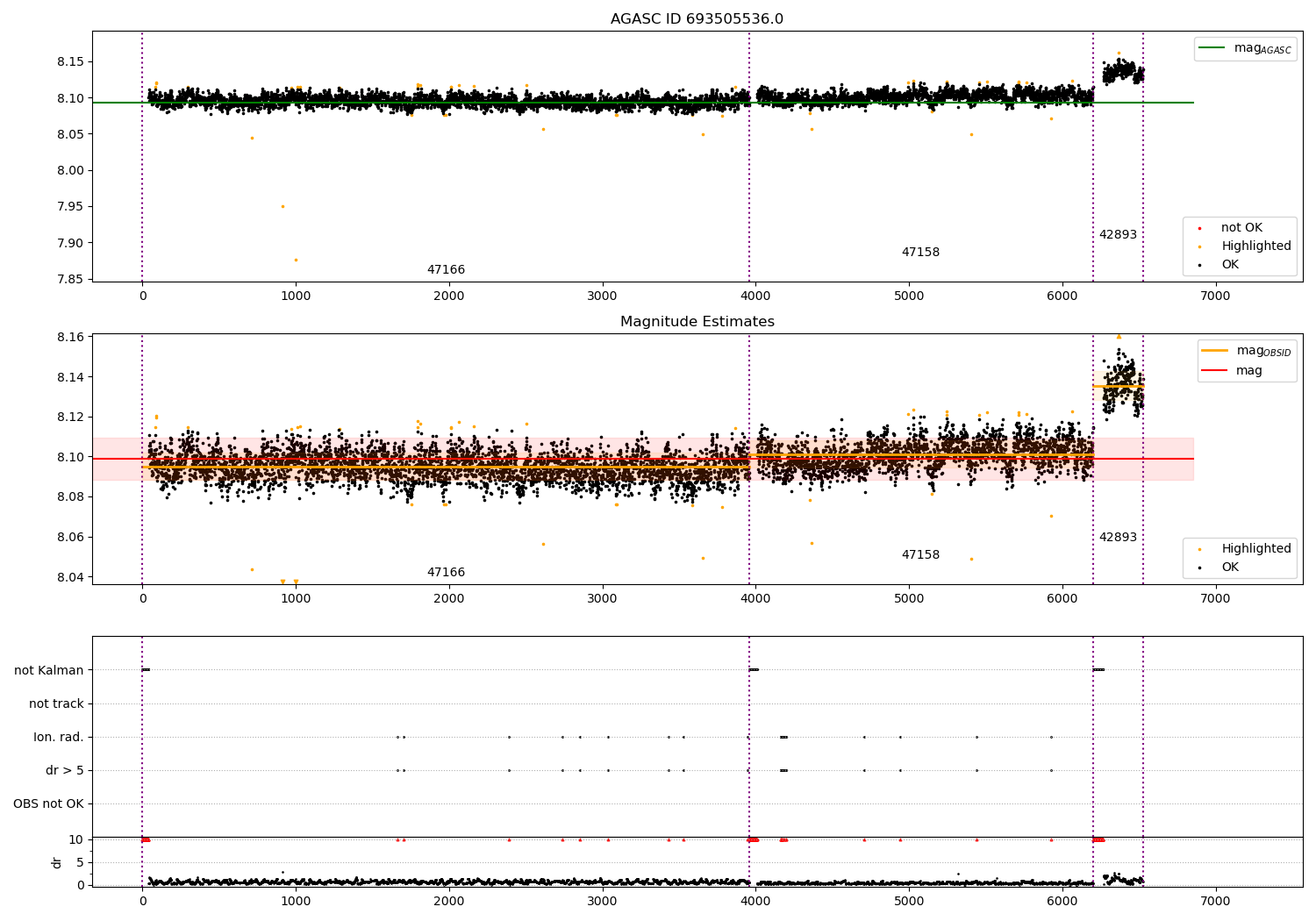Click y-tick 8.04 on middle panel
The width and height of the screenshot is (1316, 921).
click(69, 578)
